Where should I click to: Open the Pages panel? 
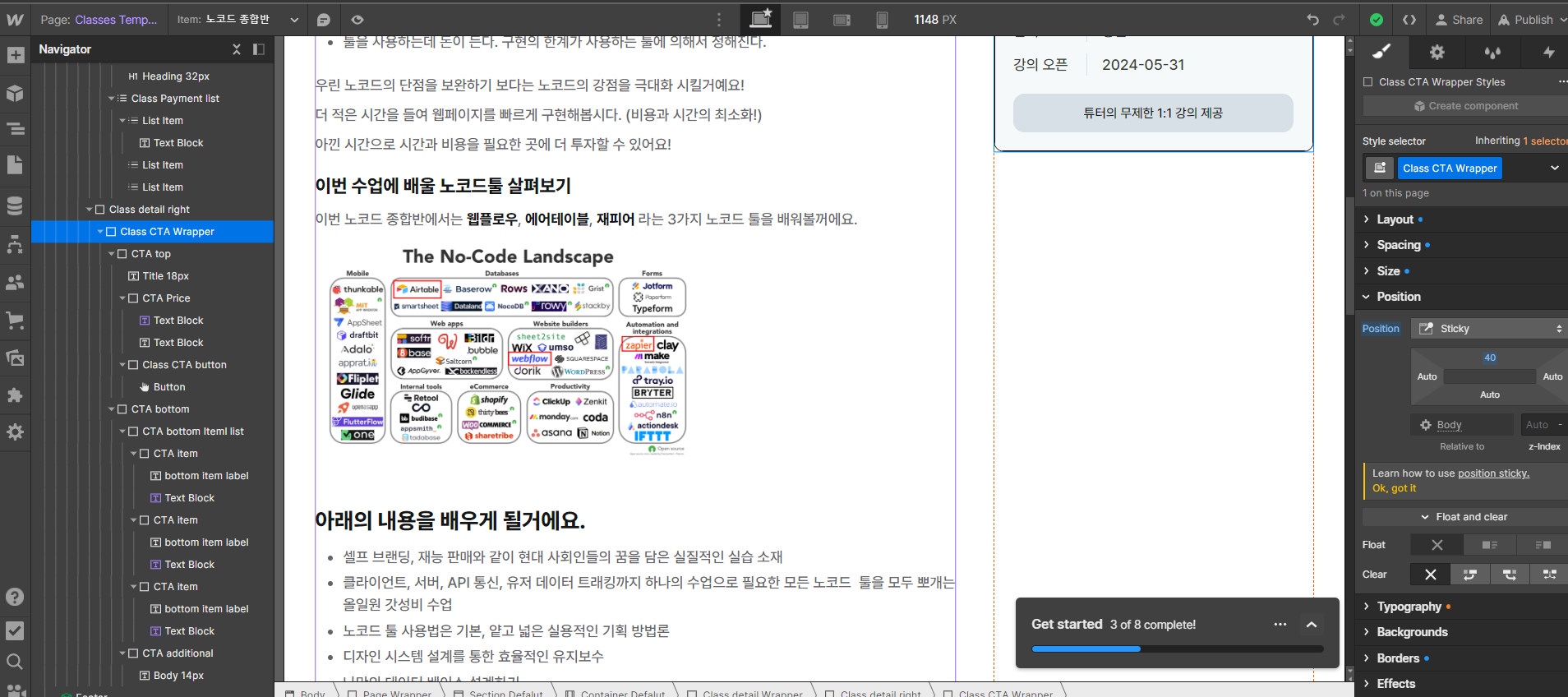tap(15, 165)
